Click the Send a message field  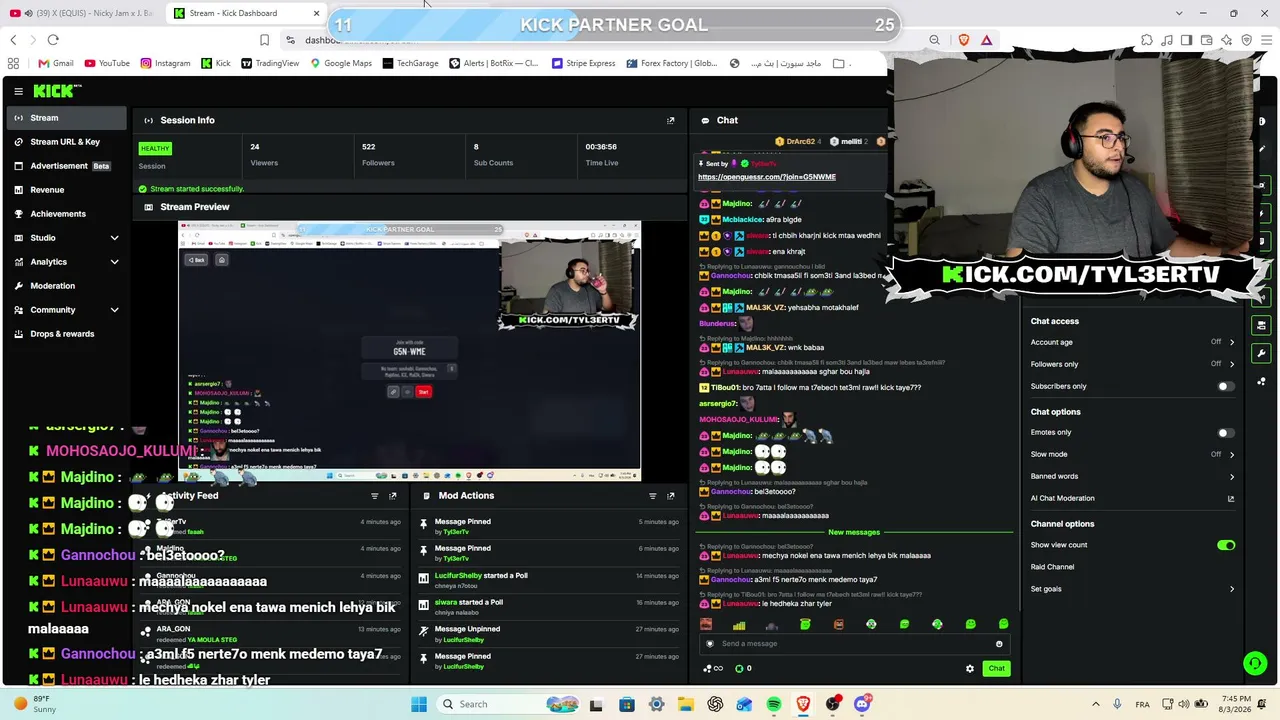(855, 644)
